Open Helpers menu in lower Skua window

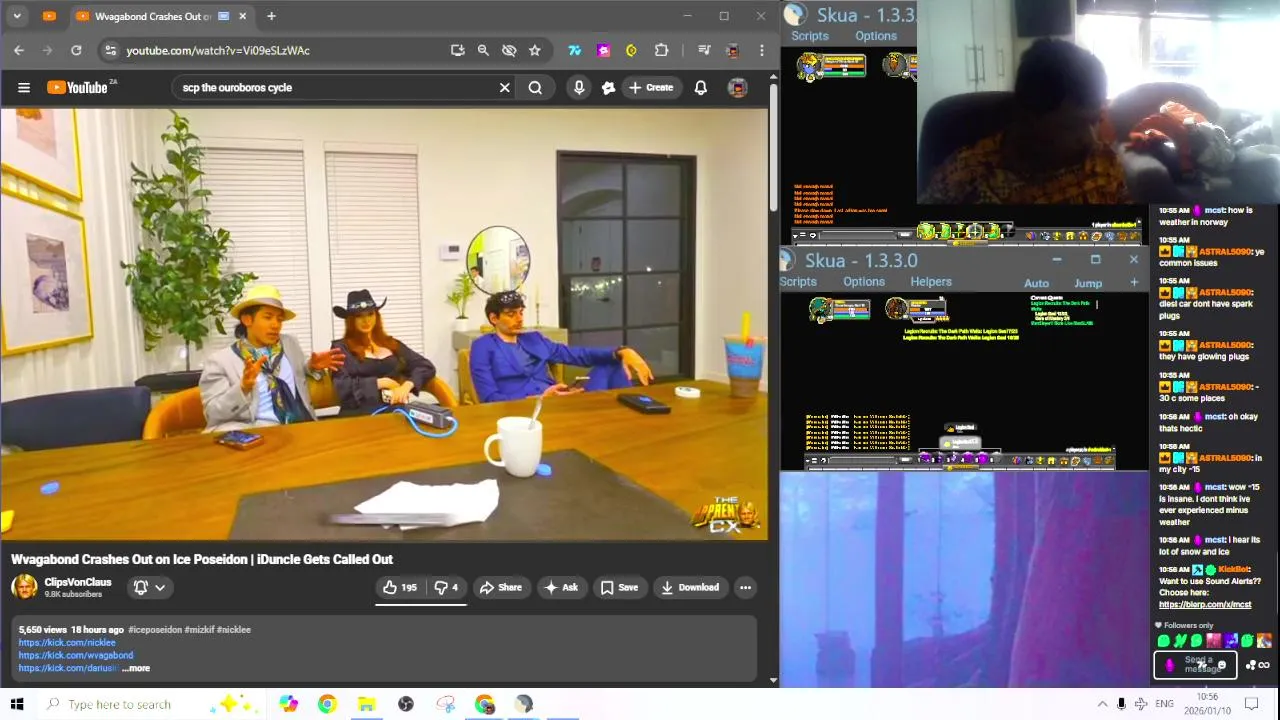point(931,282)
